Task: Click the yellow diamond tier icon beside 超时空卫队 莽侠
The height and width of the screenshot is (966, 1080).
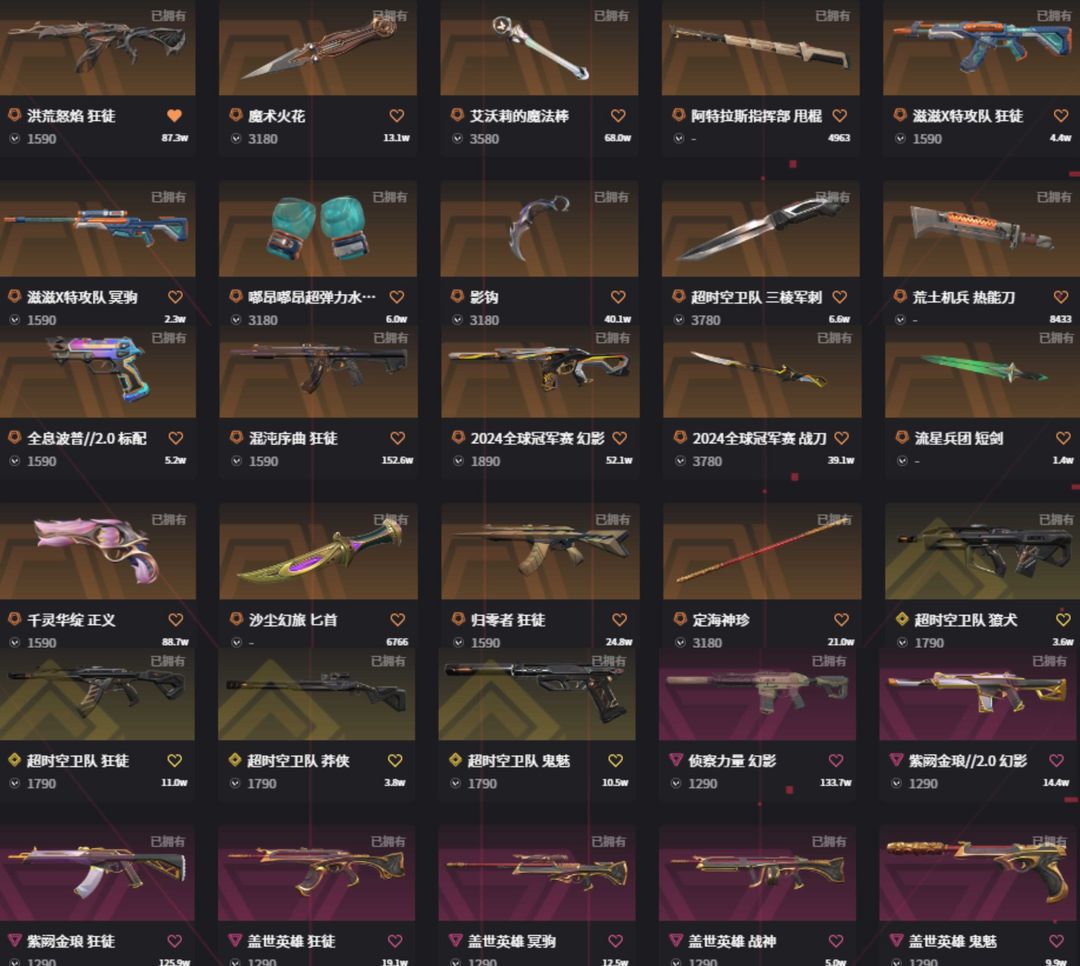Action: coord(235,759)
